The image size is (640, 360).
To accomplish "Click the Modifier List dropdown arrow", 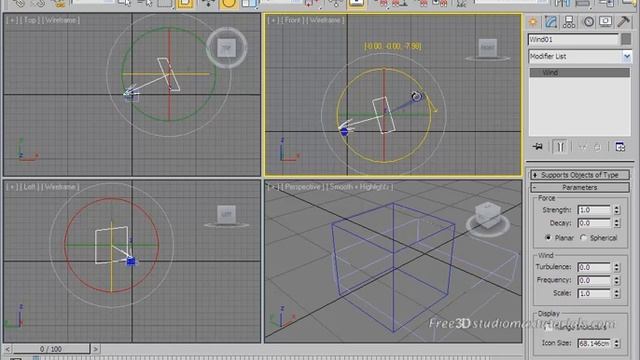I will [627, 56].
